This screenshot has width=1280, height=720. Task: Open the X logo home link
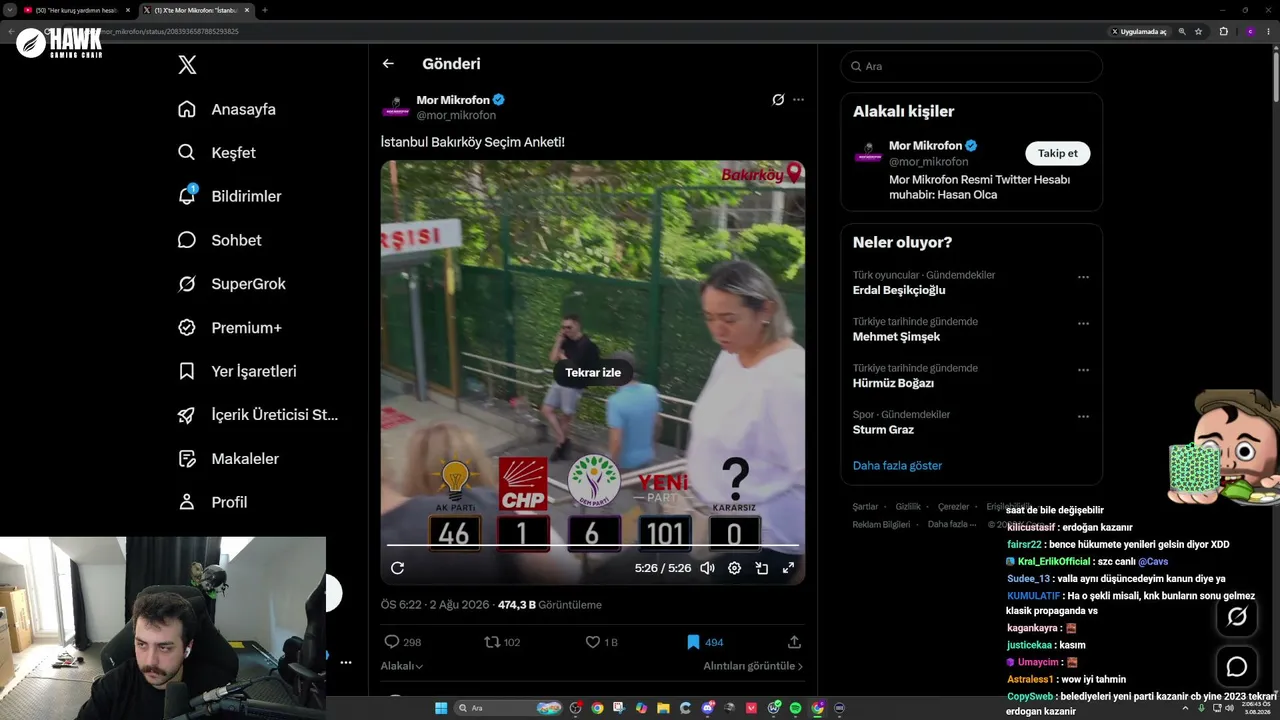pyautogui.click(x=187, y=65)
